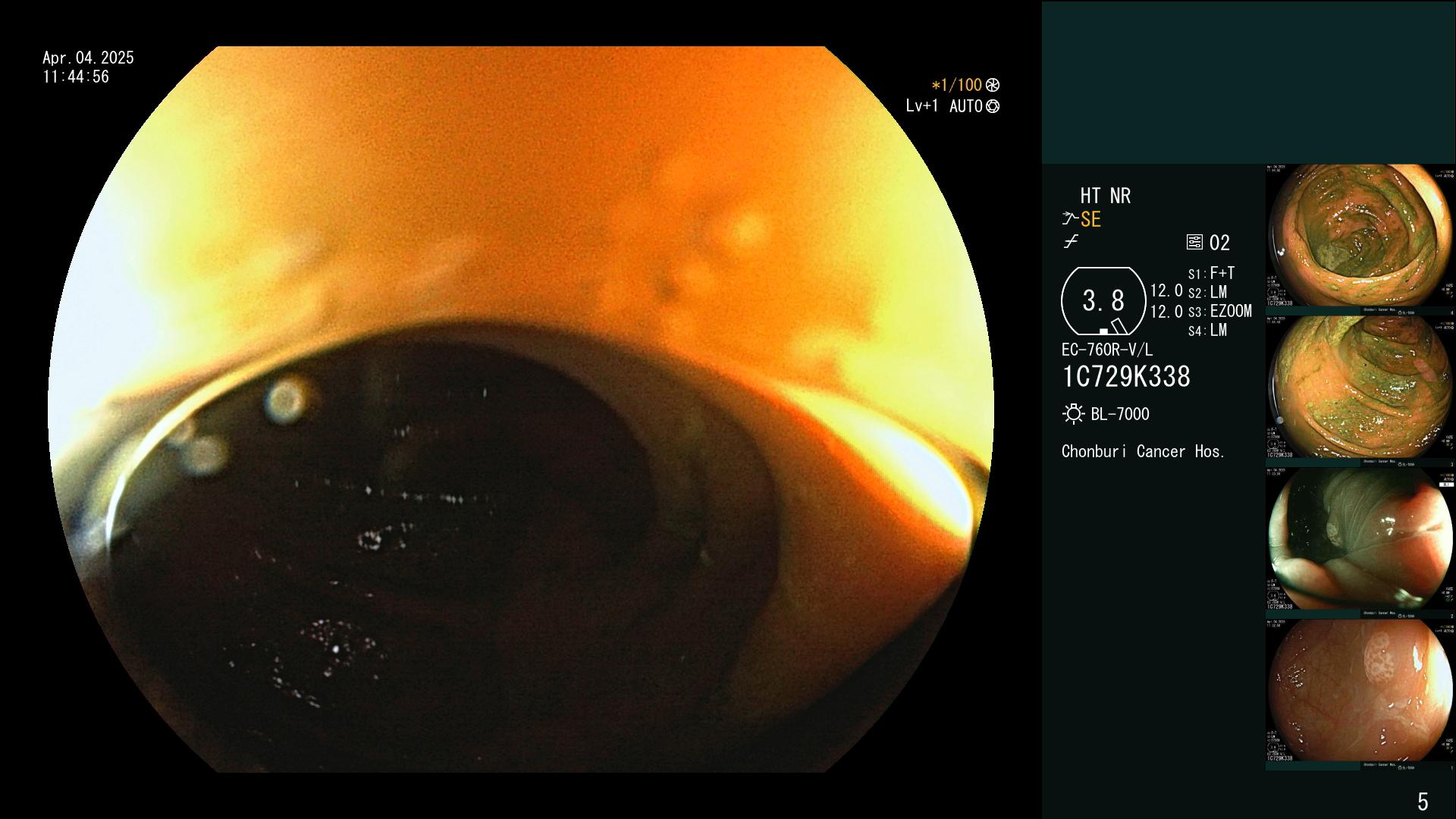Click the scope model EC-760R-V/L
This screenshot has height=819, width=1456.
[x=1107, y=350]
